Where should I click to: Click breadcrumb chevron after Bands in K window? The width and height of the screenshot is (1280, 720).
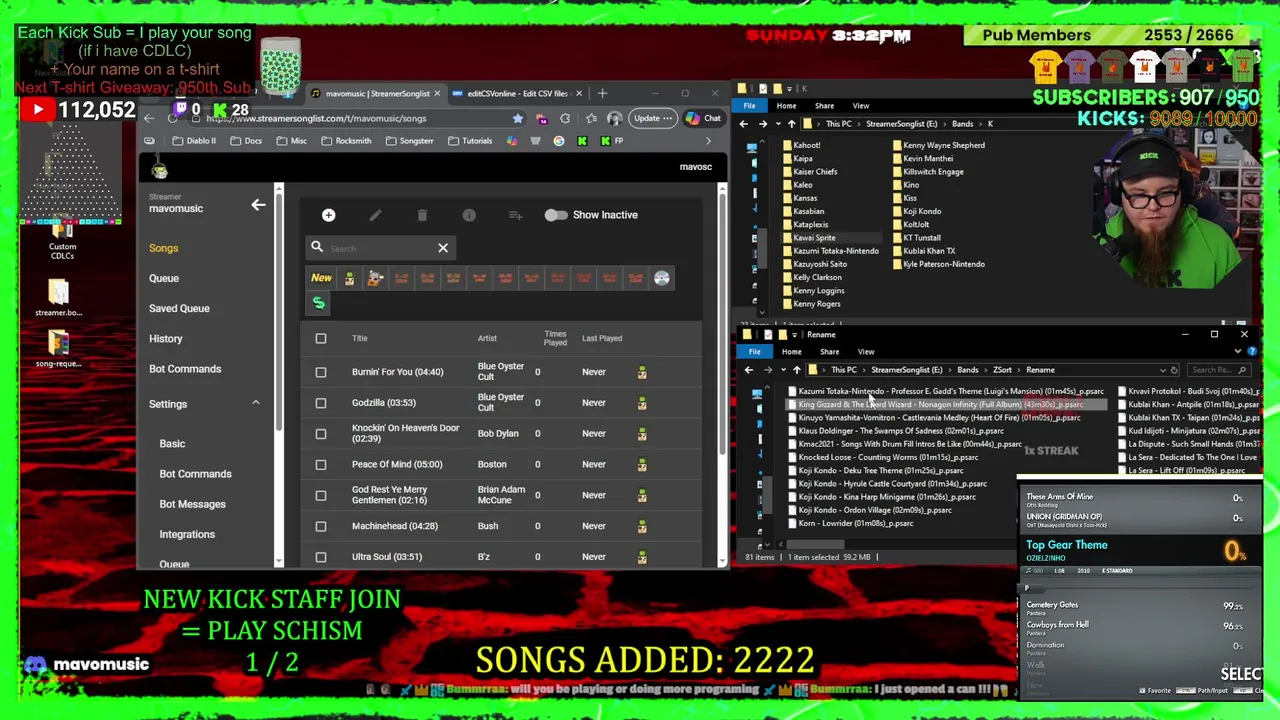tap(980, 124)
